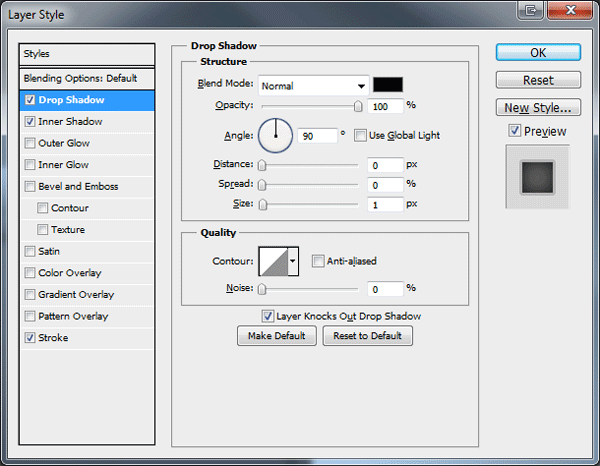Click the Size slider handle

pos(262,205)
